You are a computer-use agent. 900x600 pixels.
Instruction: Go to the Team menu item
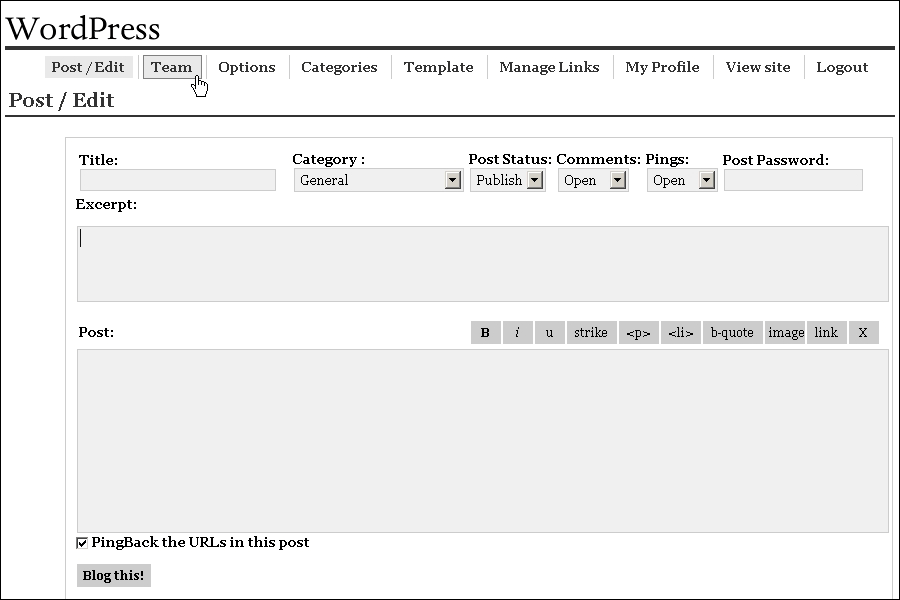(172, 67)
